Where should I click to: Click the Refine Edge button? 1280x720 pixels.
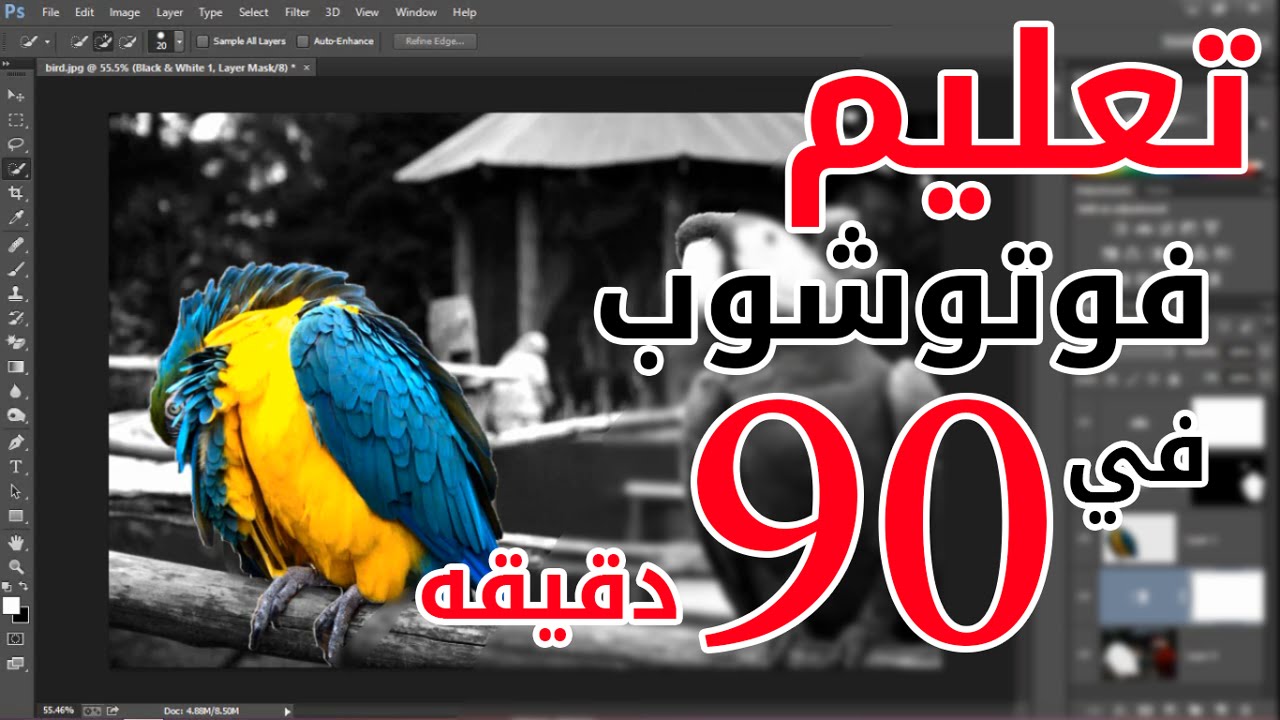point(435,42)
